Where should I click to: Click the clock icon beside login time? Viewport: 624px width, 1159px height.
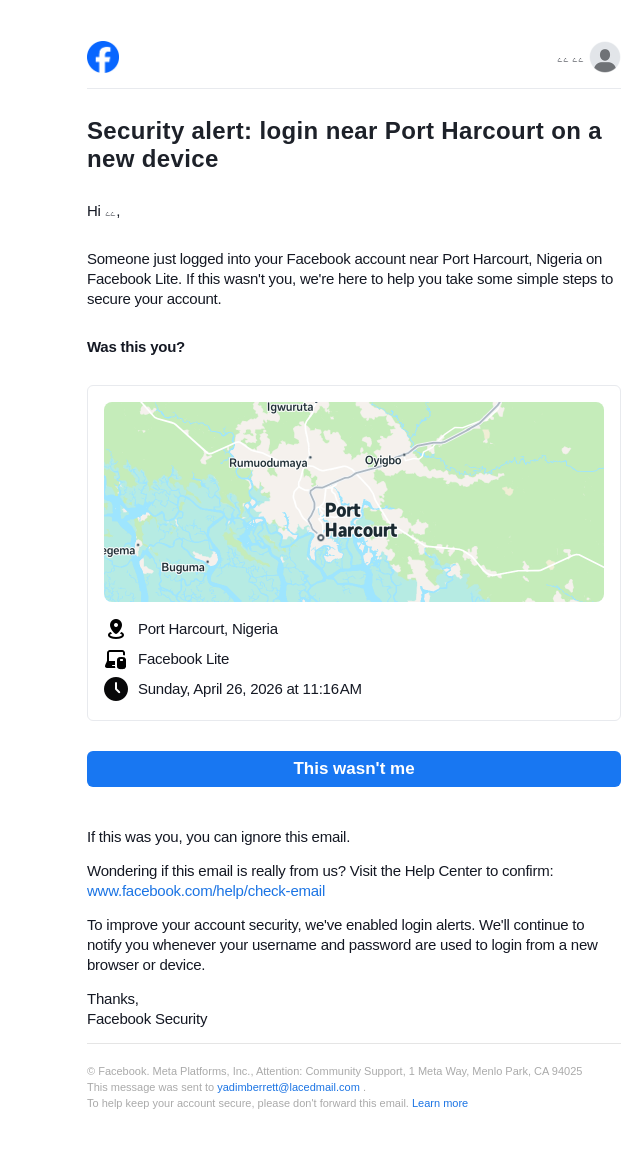[116, 689]
